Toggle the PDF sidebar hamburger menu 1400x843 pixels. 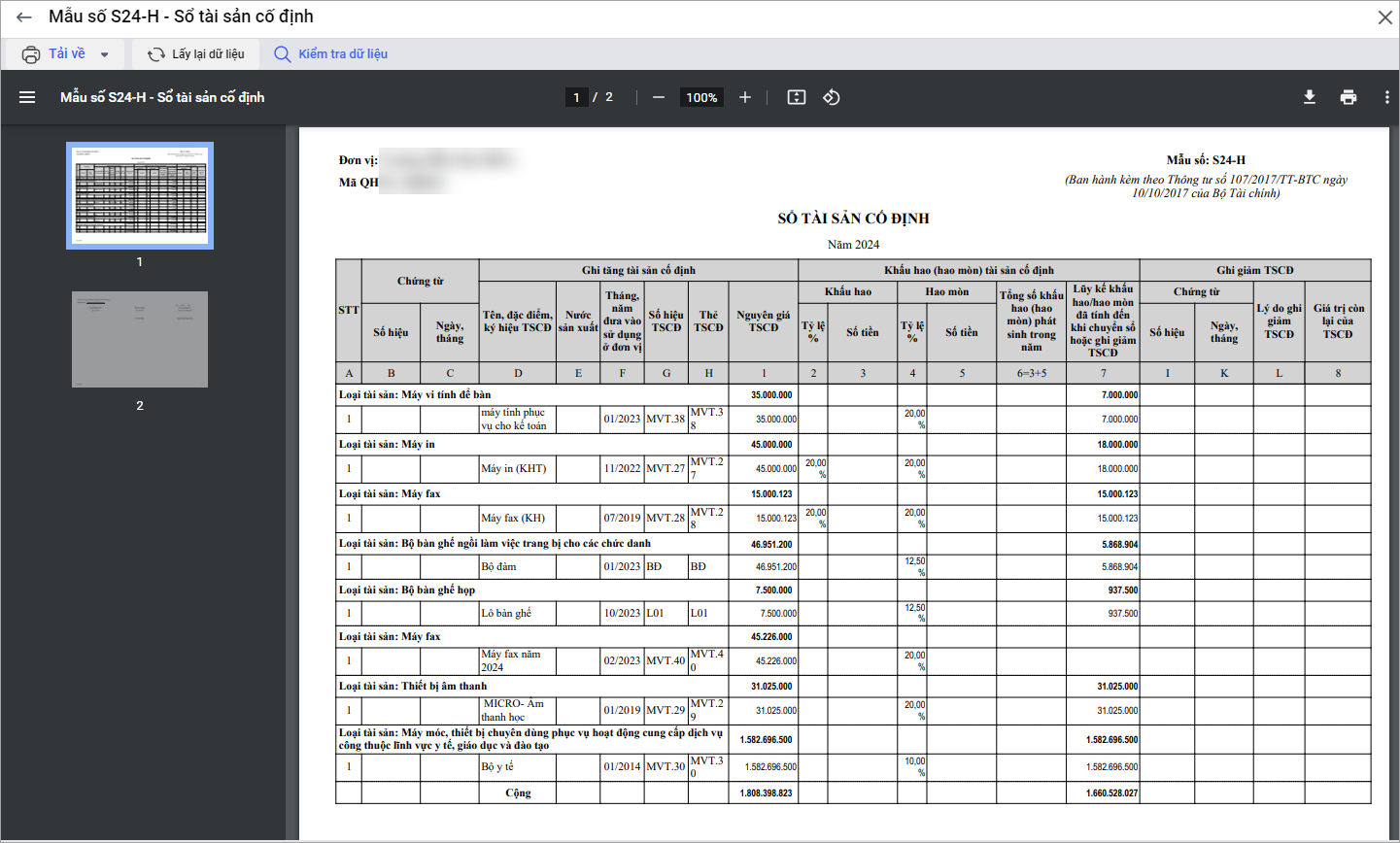click(x=27, y=97)
